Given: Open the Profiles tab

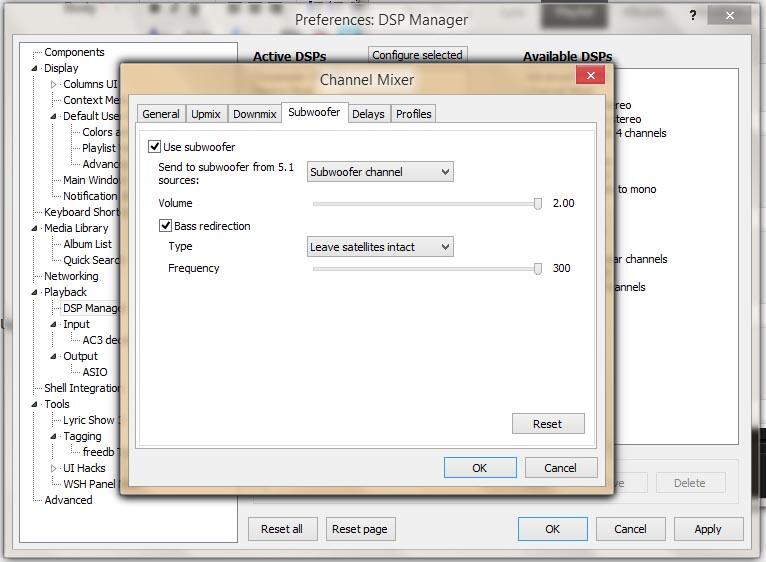Looking at the screenshot, I should tap(413, 114).
